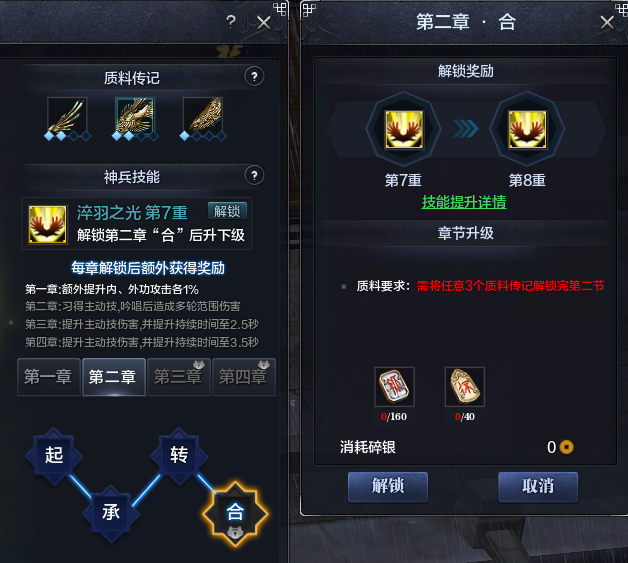The width and height of the screenshot is (628, 563).
Task: Click the blue jade token material 0/160
Action: [x=395, y=387]
